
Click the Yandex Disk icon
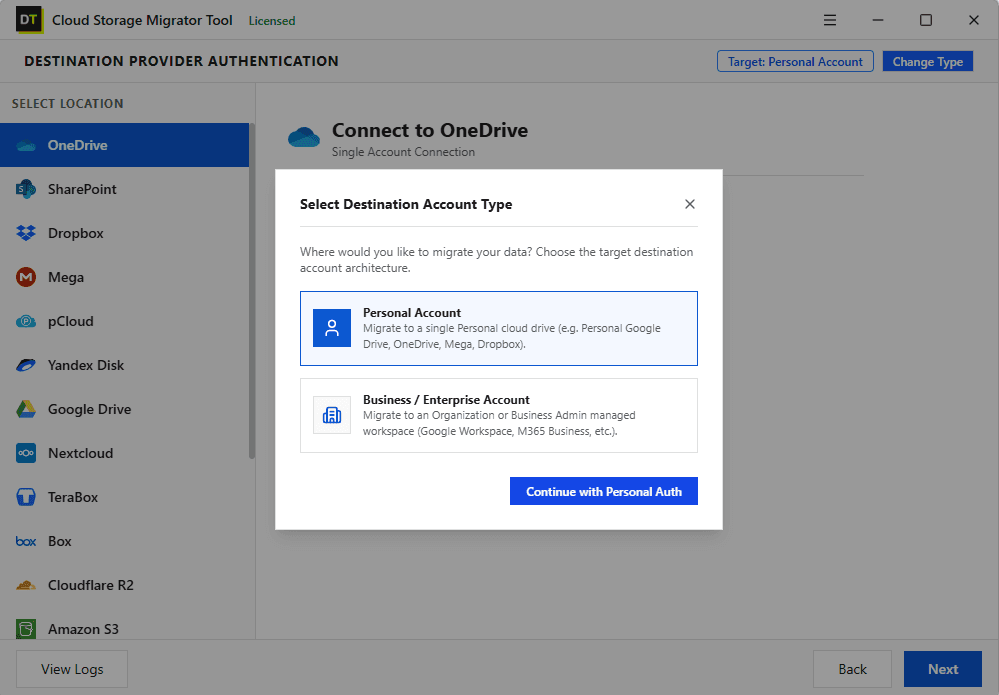point(26,365)
